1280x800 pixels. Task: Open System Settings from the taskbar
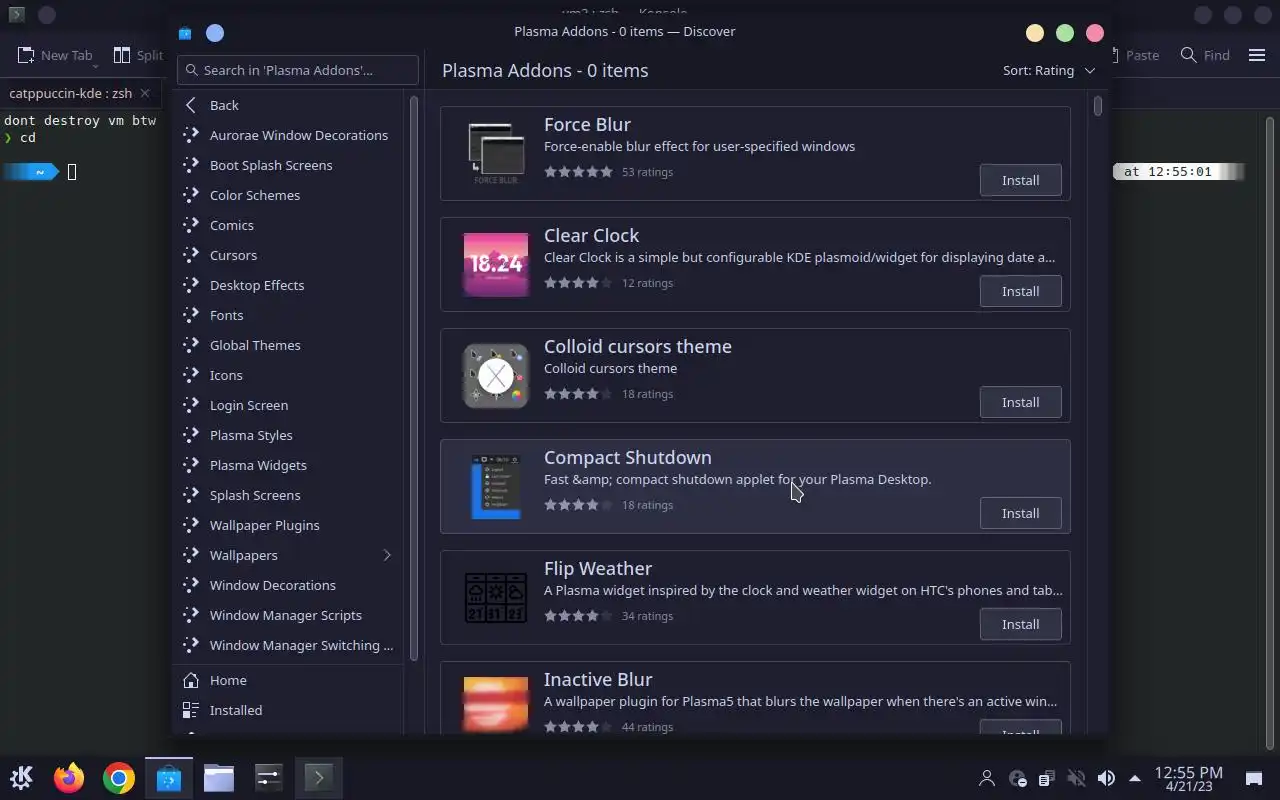(268, 777)
